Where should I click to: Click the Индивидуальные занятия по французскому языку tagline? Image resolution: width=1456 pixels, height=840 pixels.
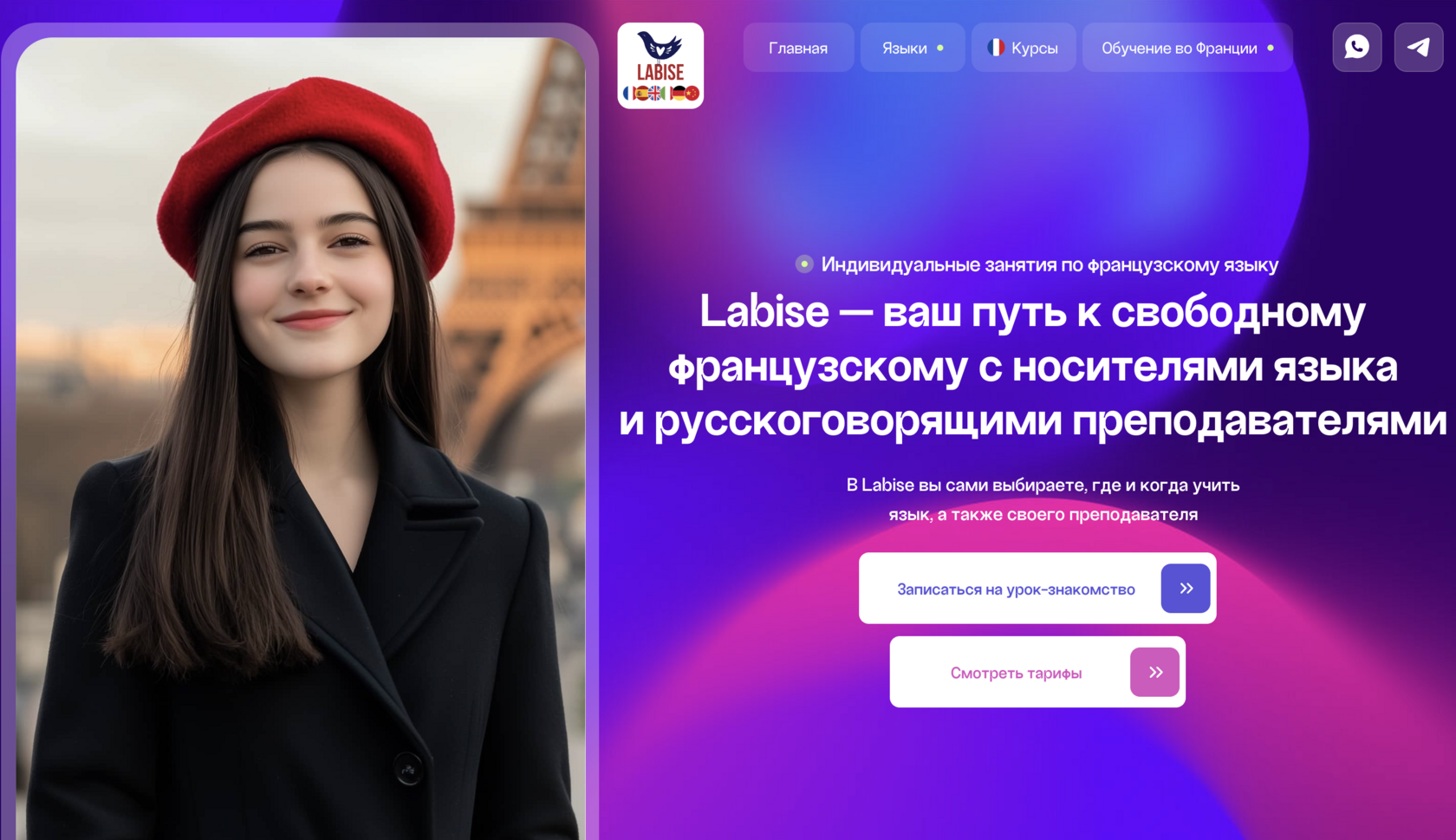pyautogui.click(x=1050, y=264)
